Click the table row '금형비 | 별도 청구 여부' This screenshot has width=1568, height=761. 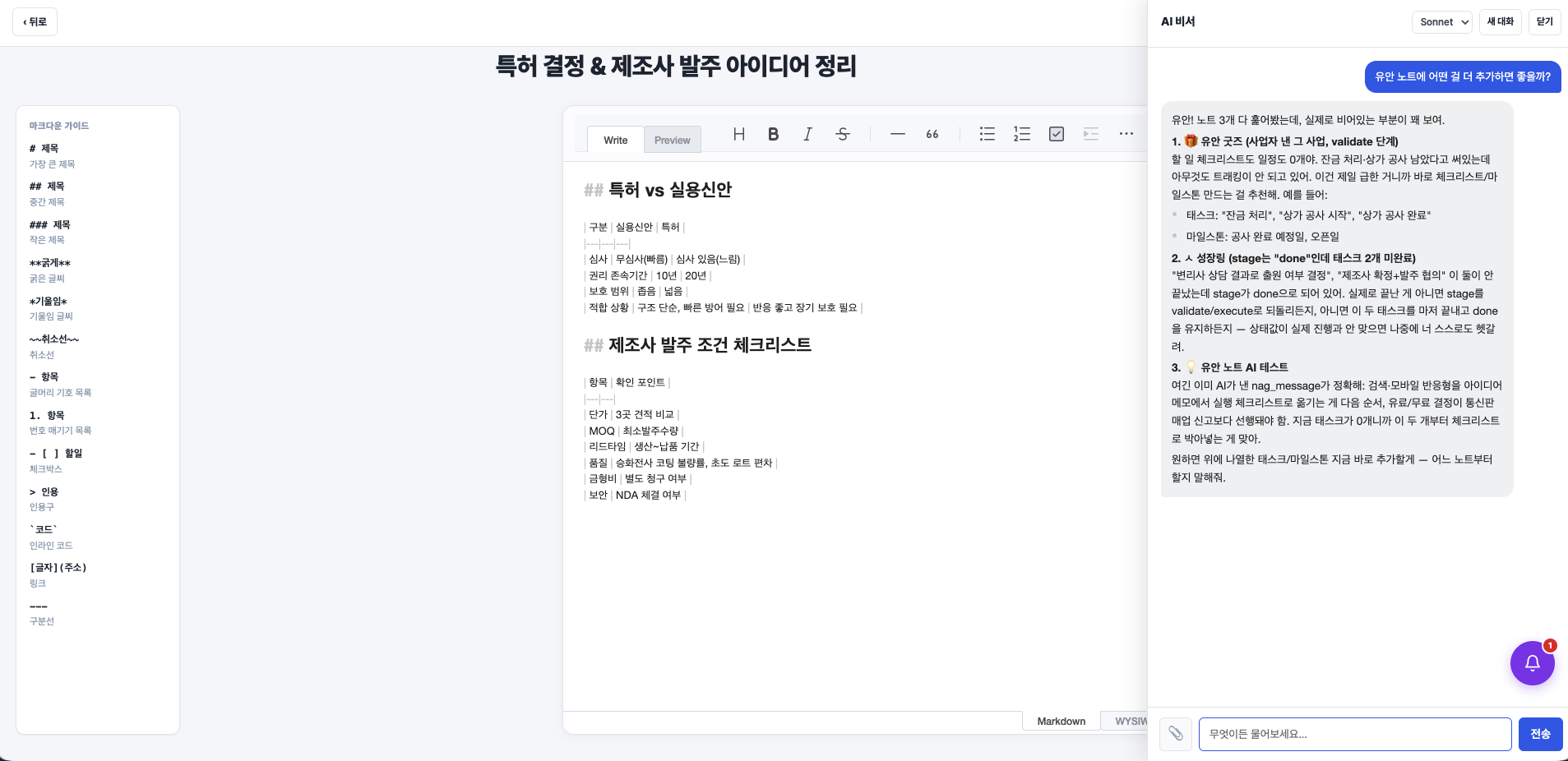pyautogui.click(x=638, y=479)
